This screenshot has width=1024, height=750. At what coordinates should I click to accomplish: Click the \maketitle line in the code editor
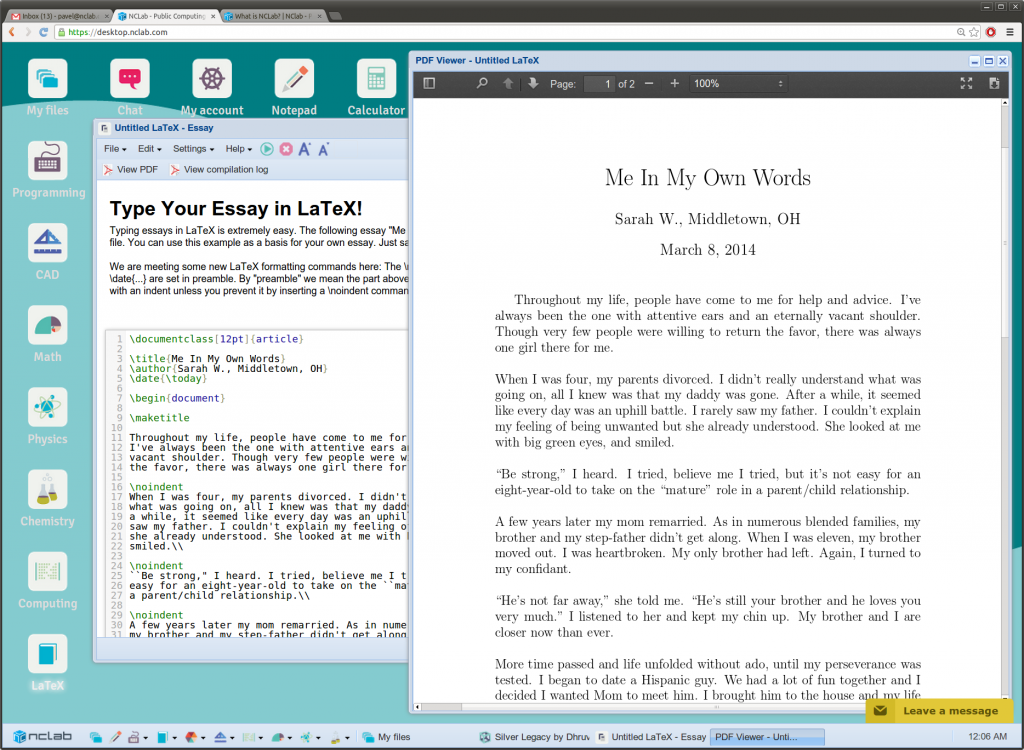coord(159,418)
